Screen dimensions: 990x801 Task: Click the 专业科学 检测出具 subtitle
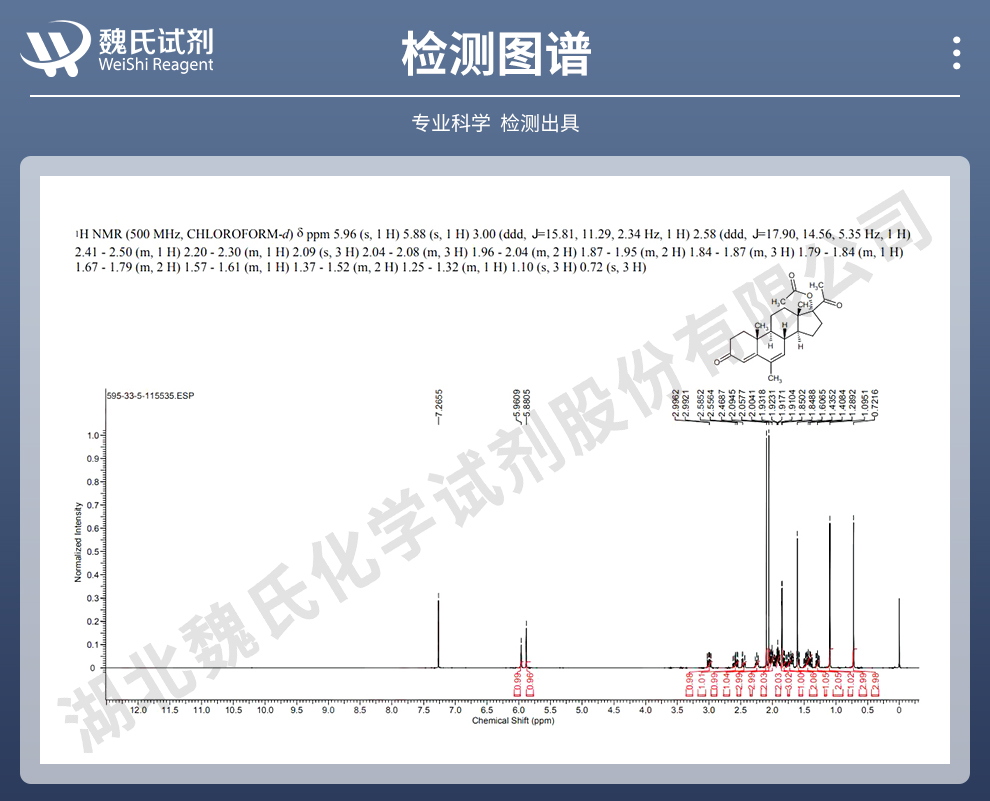pos(495,123)
